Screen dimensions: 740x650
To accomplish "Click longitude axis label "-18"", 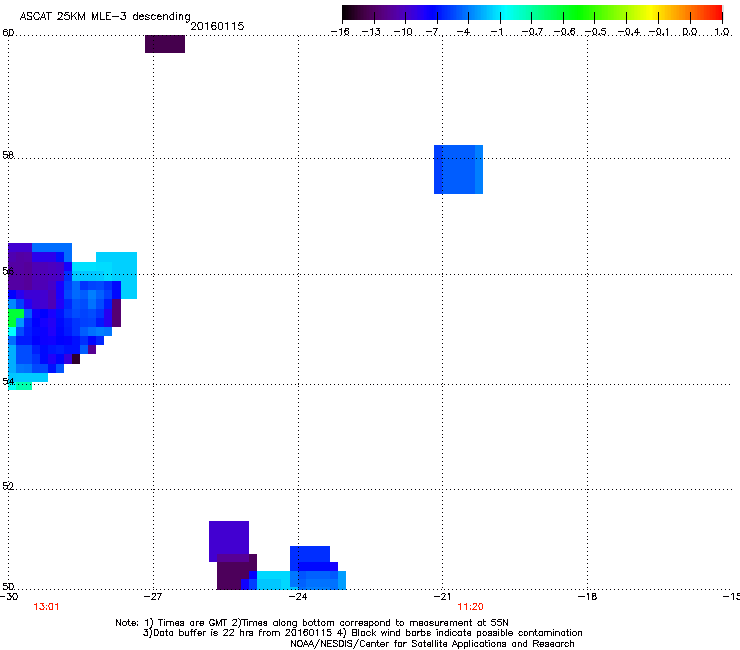I will point(587,597).
